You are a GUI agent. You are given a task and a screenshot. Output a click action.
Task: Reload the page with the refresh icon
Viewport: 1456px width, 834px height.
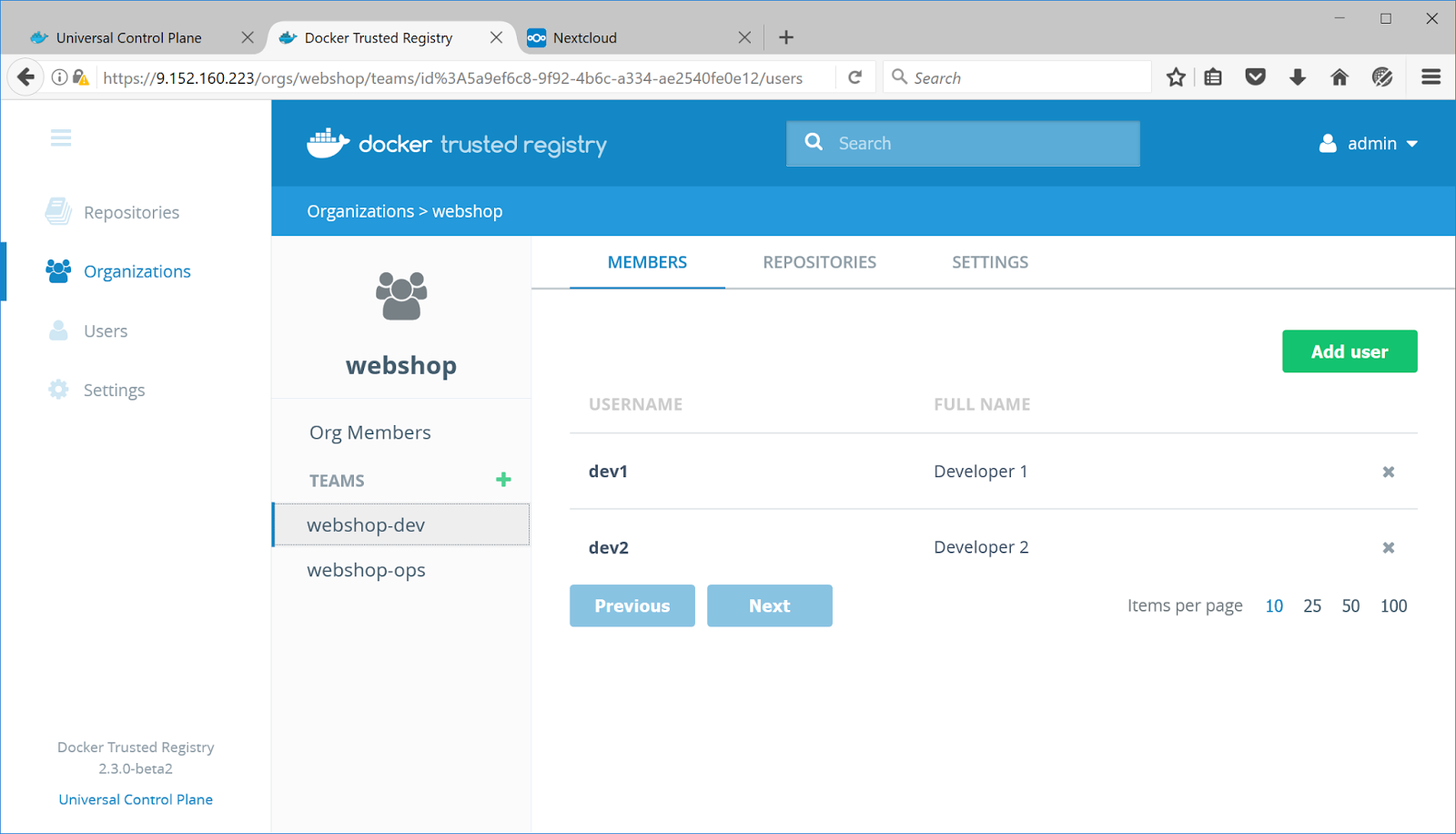(855, 77)
